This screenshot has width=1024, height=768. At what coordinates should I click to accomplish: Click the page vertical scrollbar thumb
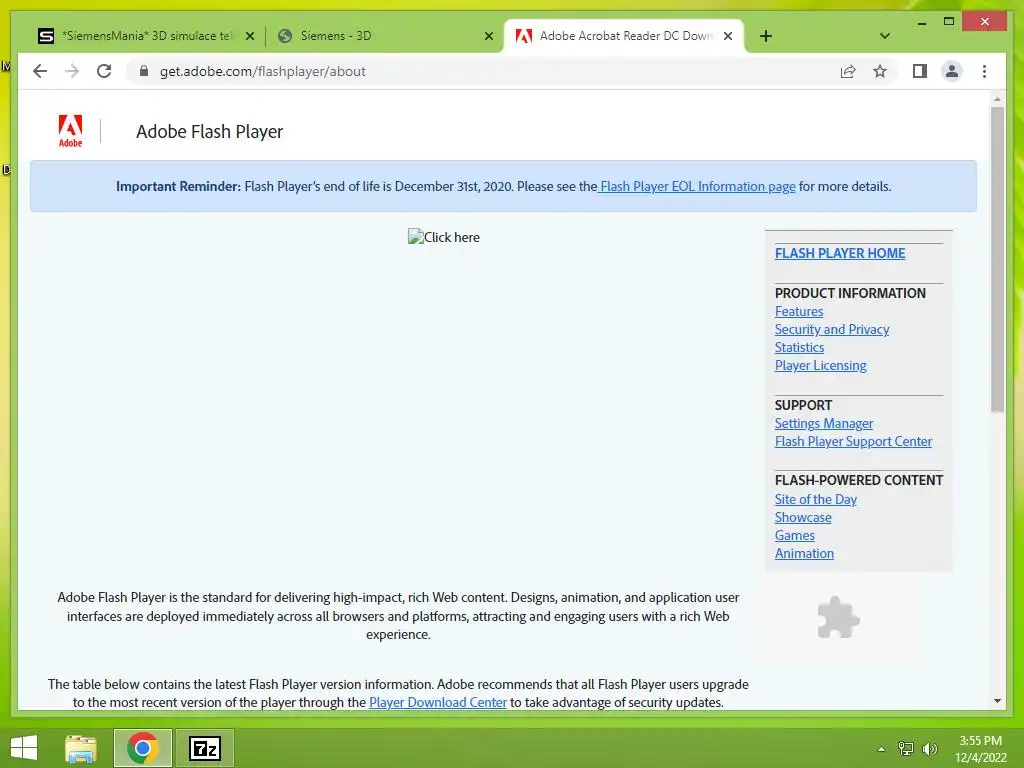click(997, 259)
